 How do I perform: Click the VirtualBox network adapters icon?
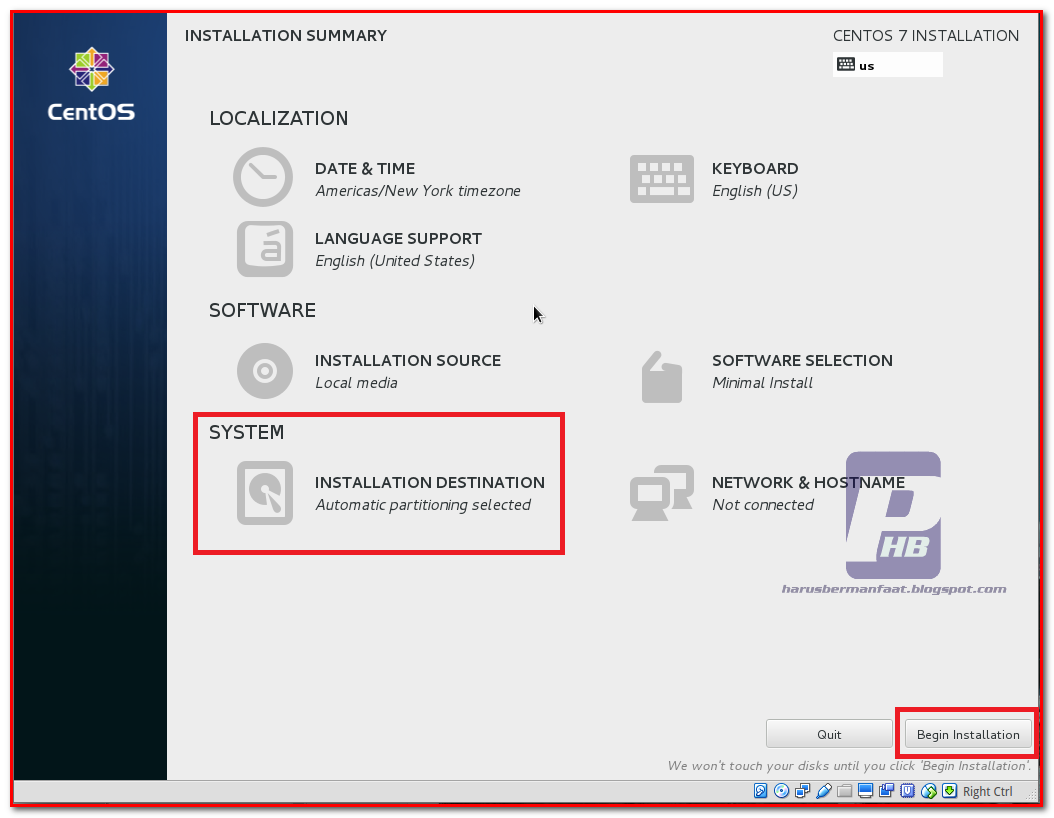[x=802, y=790]
